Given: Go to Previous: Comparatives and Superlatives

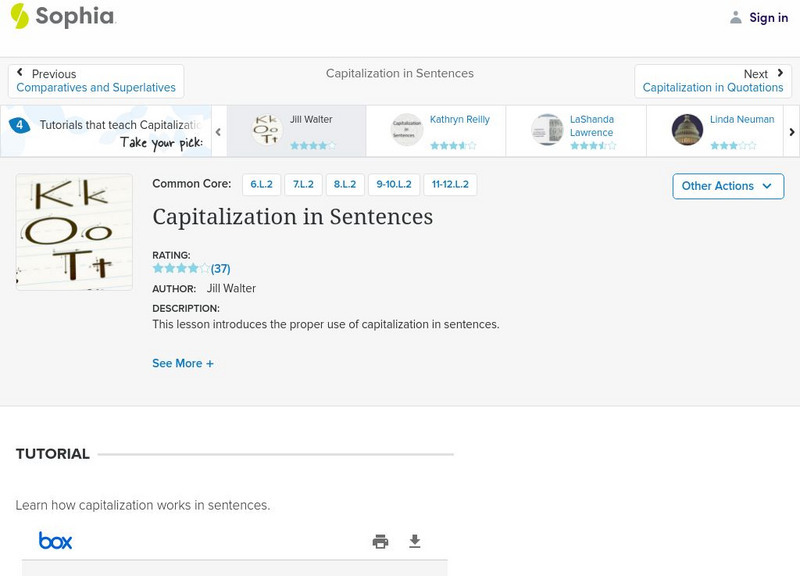Looking at the screenshot, I should [96, 81].
